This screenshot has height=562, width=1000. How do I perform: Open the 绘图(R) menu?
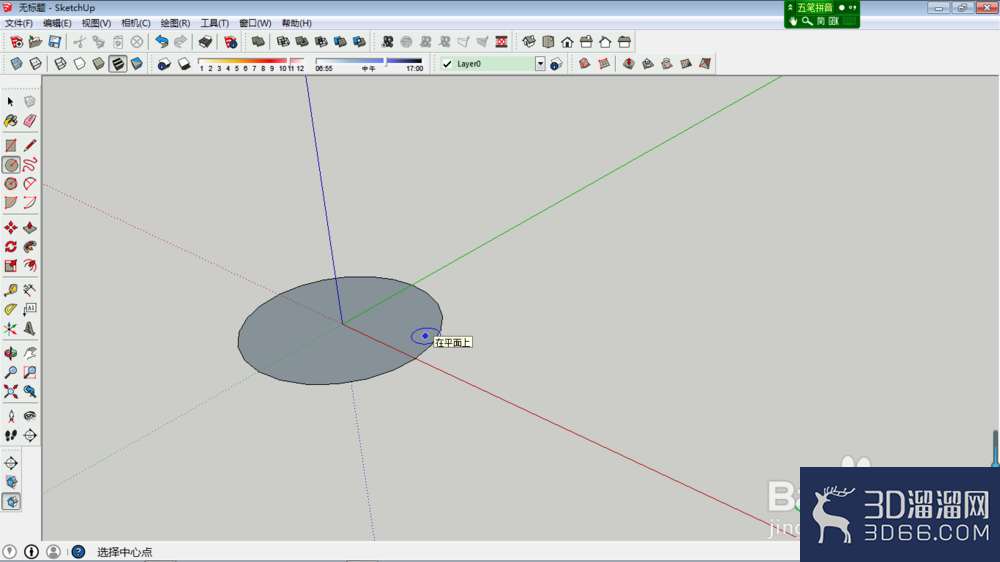(175, 23)
